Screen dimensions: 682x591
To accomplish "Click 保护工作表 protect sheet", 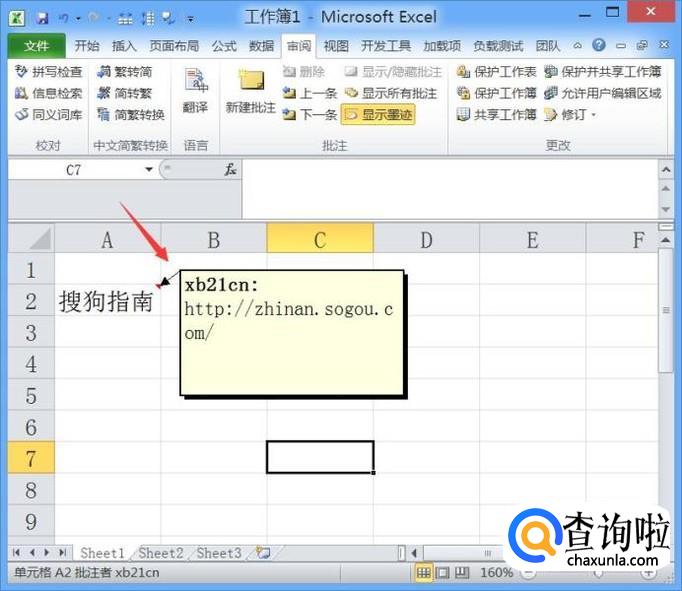I will click(x=496, y=72).
